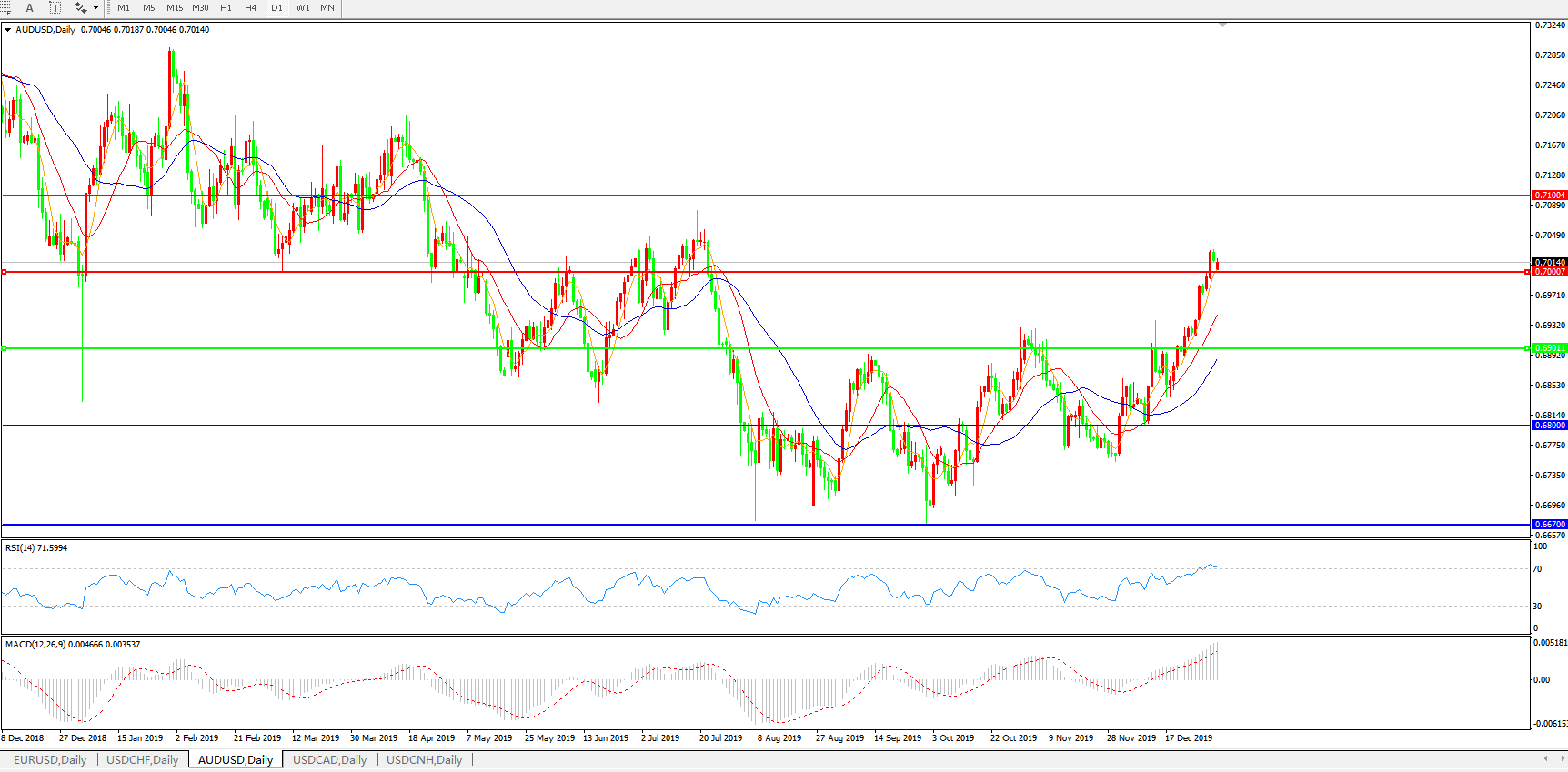Click the Arrows objects tool icon

tap(80, 8)
